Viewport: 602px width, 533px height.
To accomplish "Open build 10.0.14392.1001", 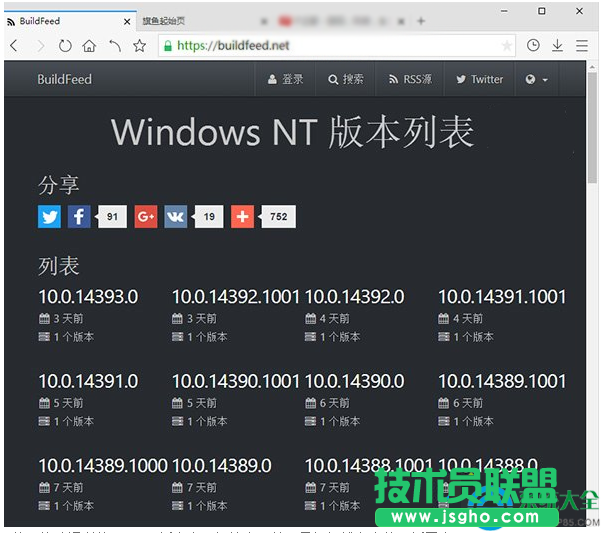I will 235,296.
